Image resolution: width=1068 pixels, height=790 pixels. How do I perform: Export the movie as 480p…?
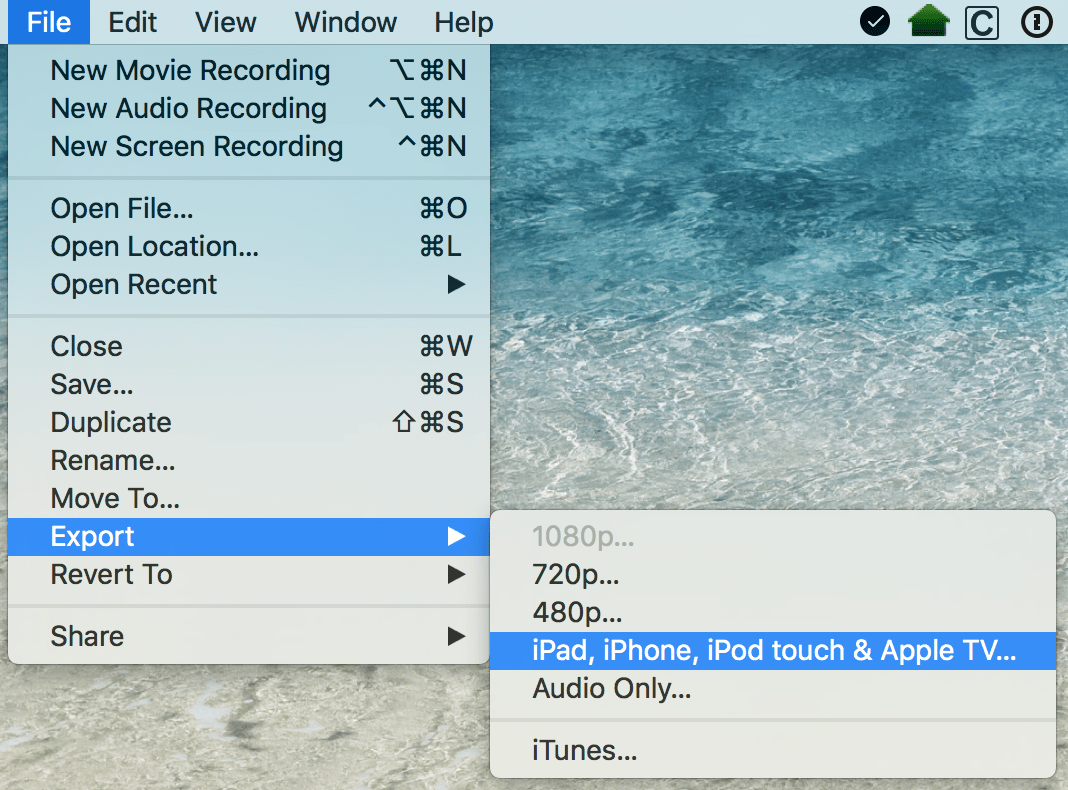point(773,613)
